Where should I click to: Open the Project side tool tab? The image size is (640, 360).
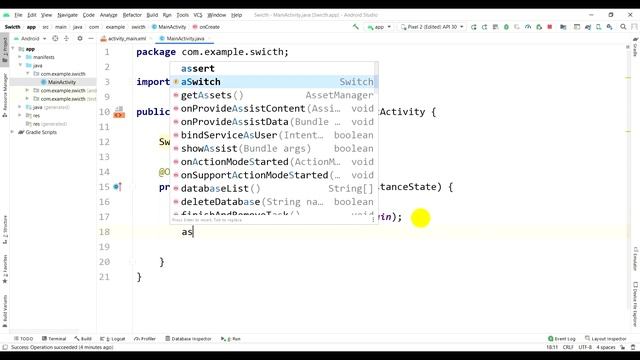click(x=5, y=49)
